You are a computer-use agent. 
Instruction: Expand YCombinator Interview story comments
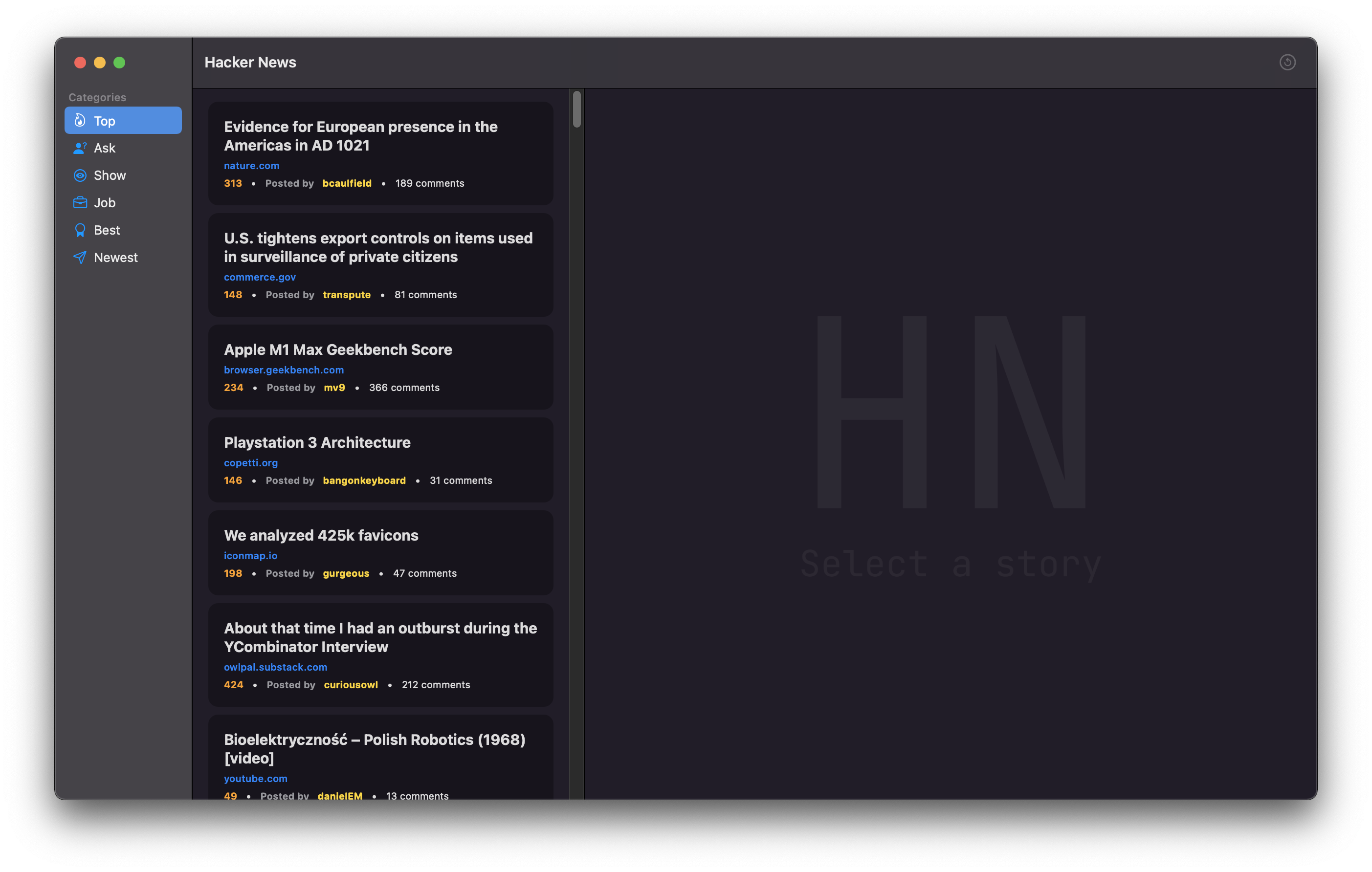(436, 684)
